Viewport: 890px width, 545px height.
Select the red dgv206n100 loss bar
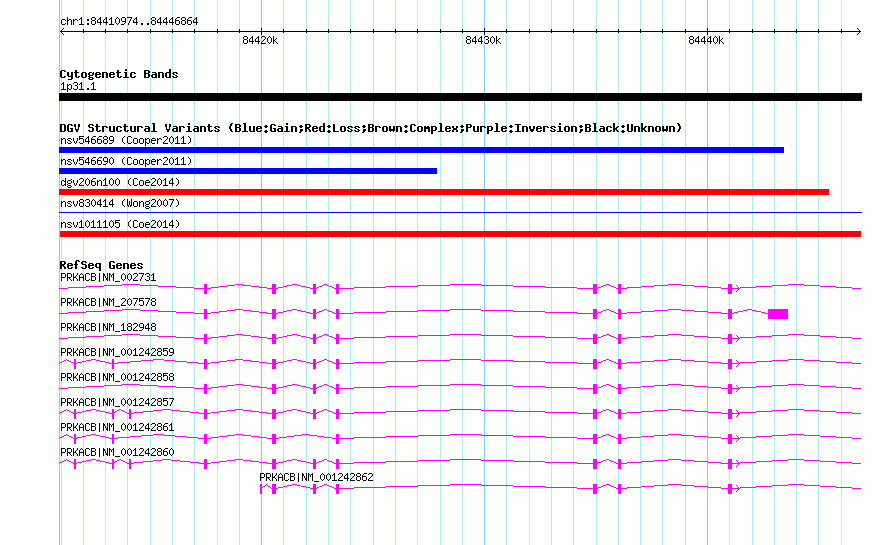coord(444,192)
